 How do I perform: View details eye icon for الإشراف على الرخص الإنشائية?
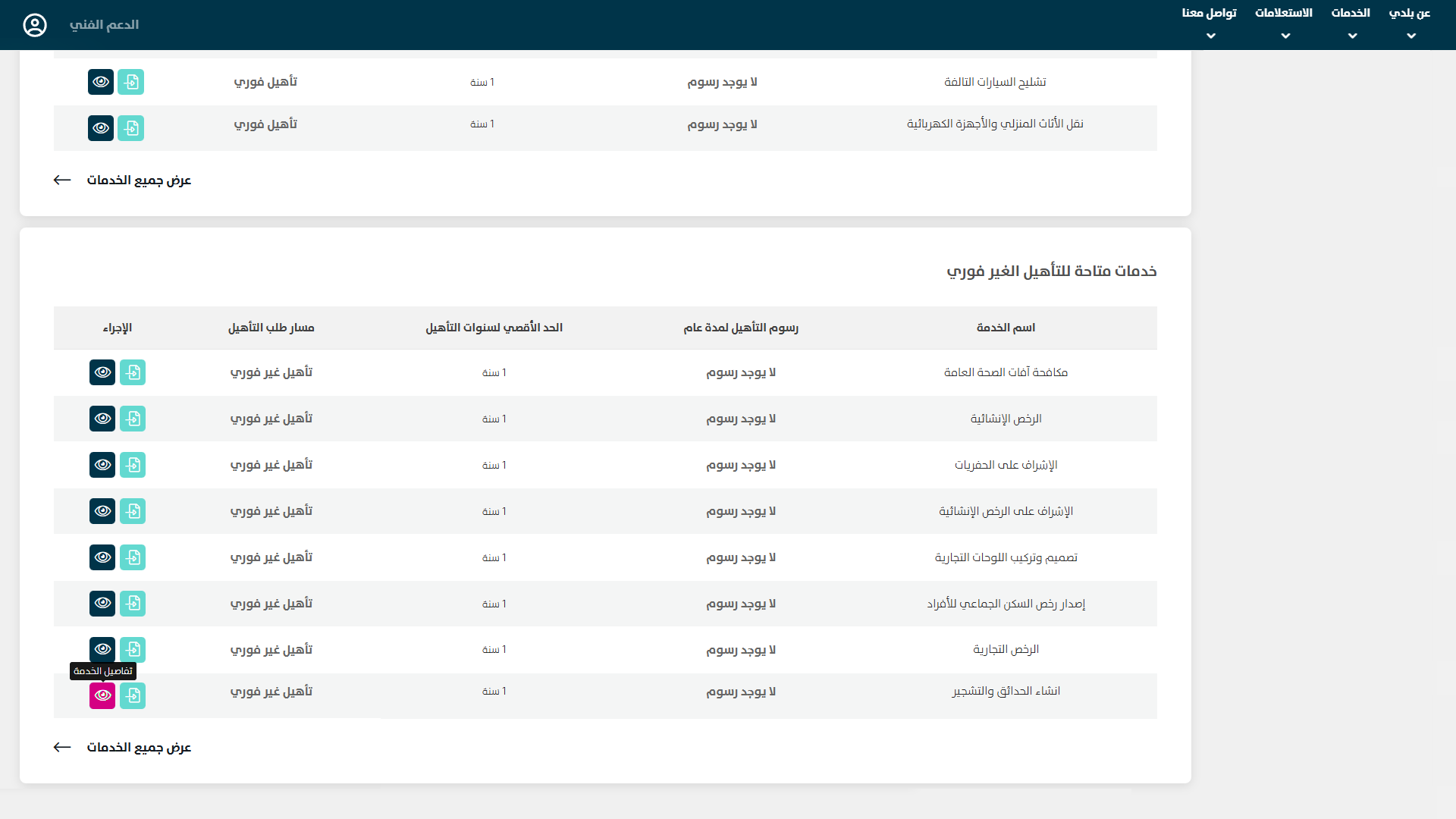102,511
